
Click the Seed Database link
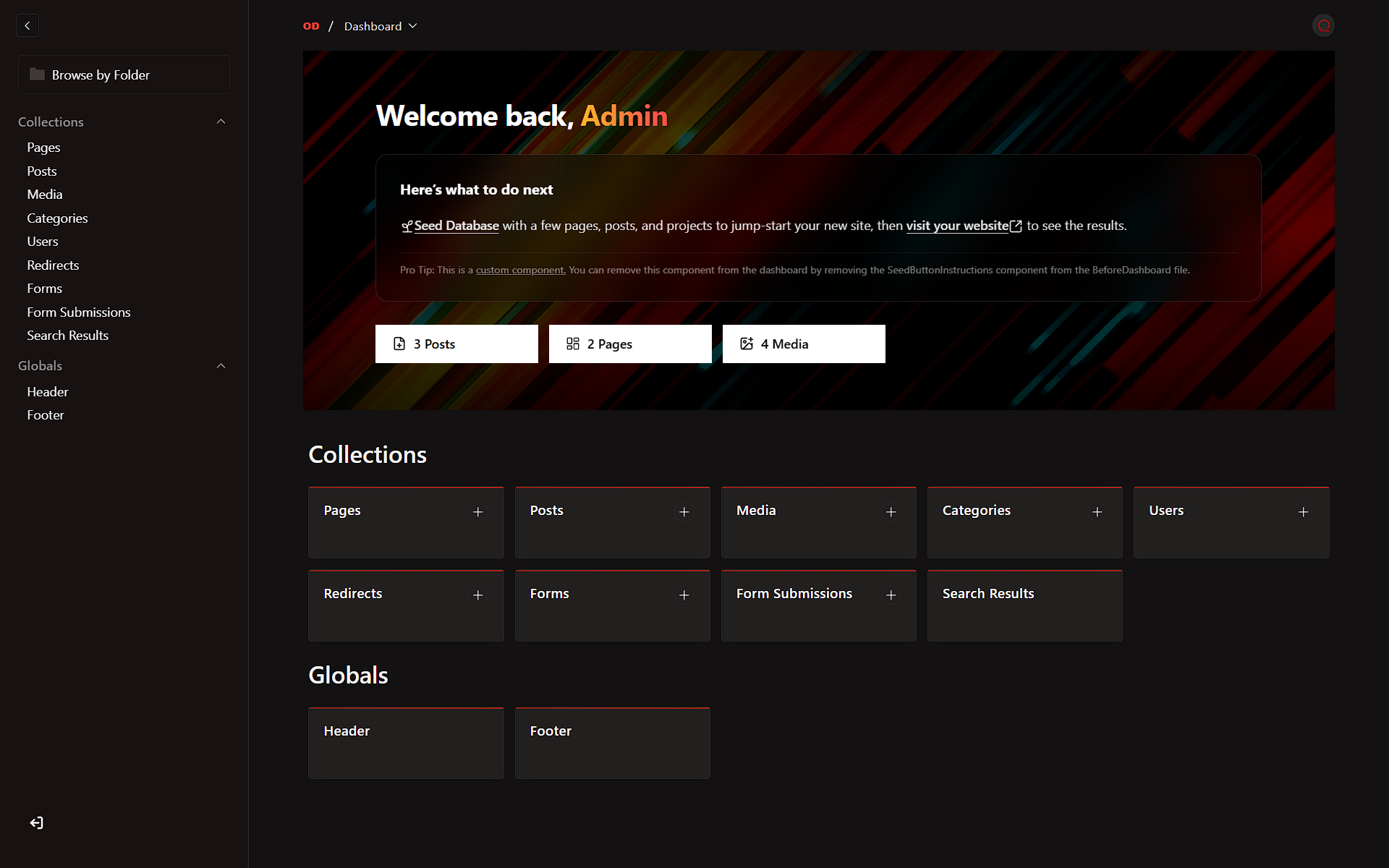pos(456,225)
